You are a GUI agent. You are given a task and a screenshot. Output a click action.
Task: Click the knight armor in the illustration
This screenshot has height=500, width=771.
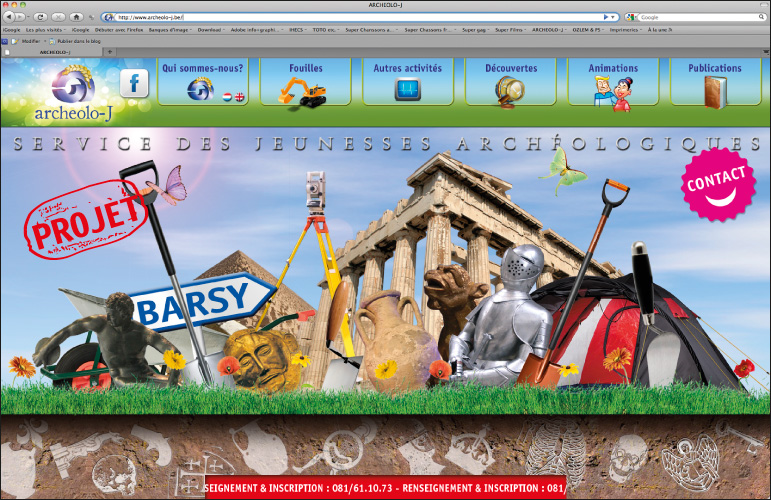pyautogui.click(x=506, y=315)
